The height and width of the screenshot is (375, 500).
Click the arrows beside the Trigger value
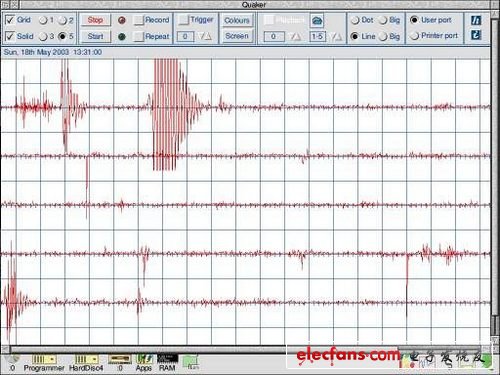click(205, 36)
